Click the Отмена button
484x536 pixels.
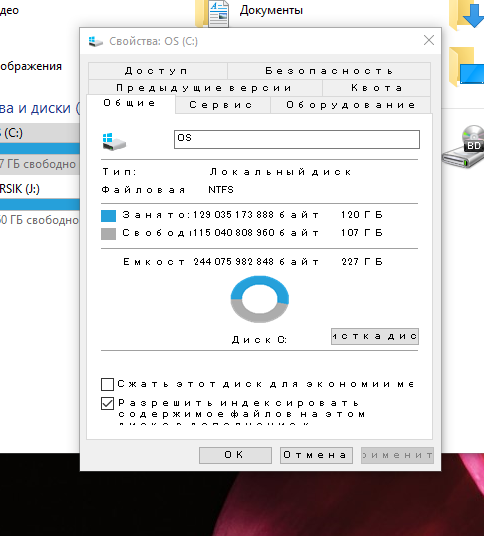pos(316,455)
